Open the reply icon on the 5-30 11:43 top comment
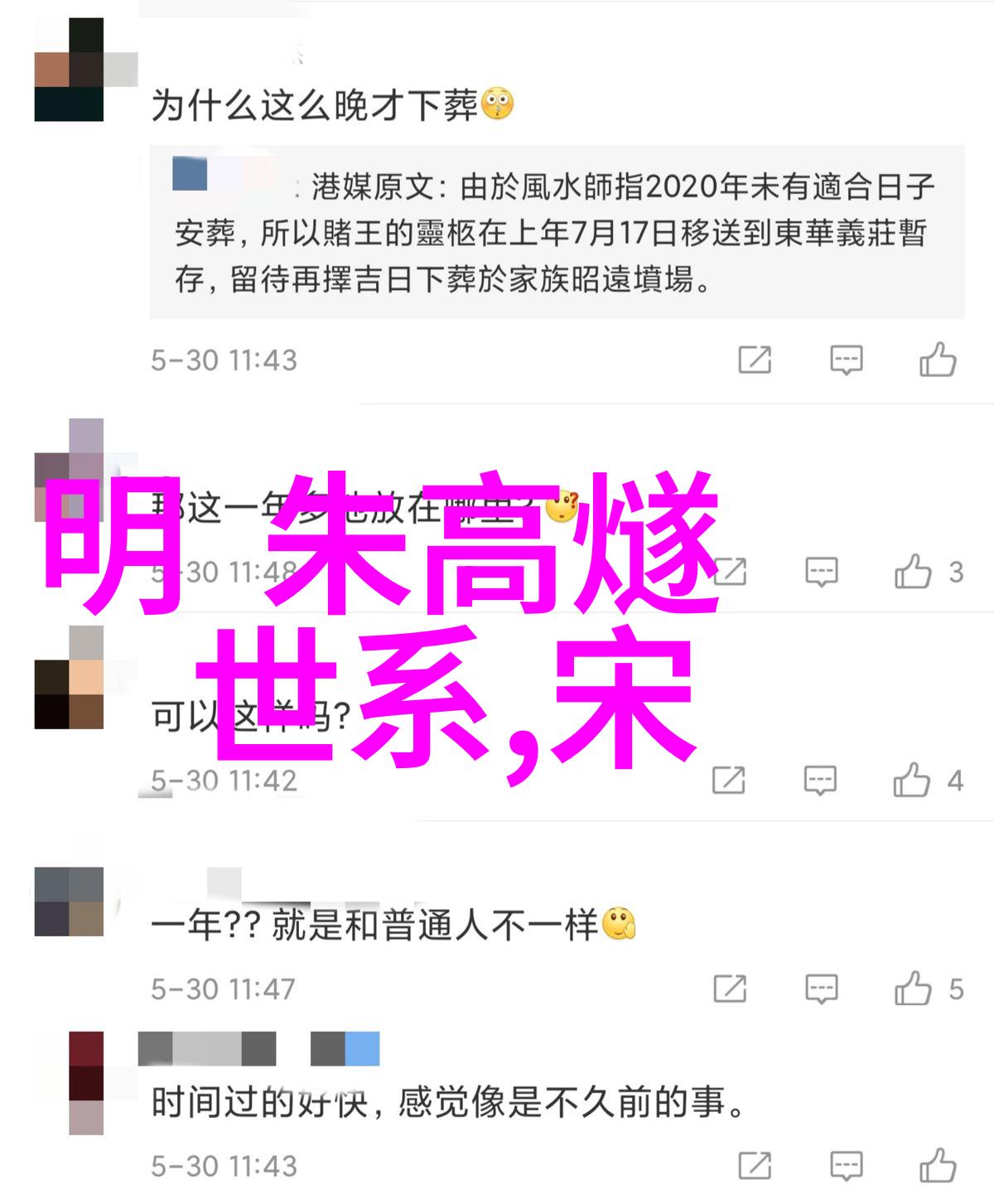The image size is (994, 1204). click(x=847, y=360)
